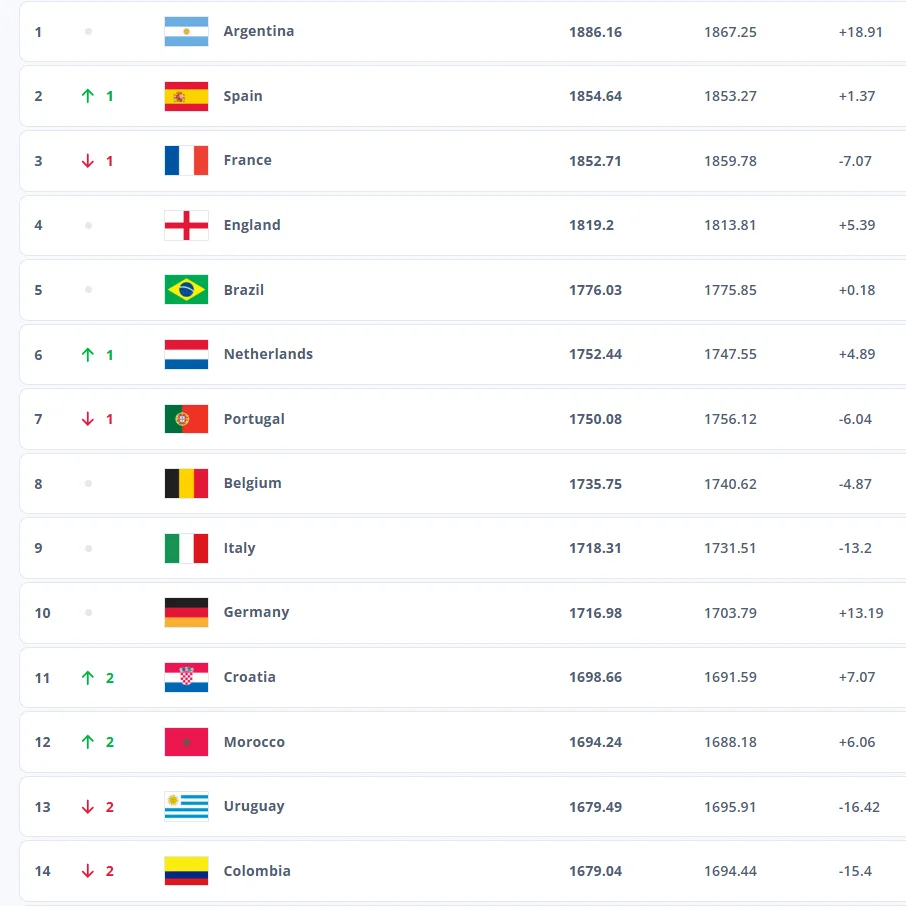Image resolution: width=906 pixels, height=906 pixels.
Task: Click the Colombia flag icon
Action: (186, 871)
